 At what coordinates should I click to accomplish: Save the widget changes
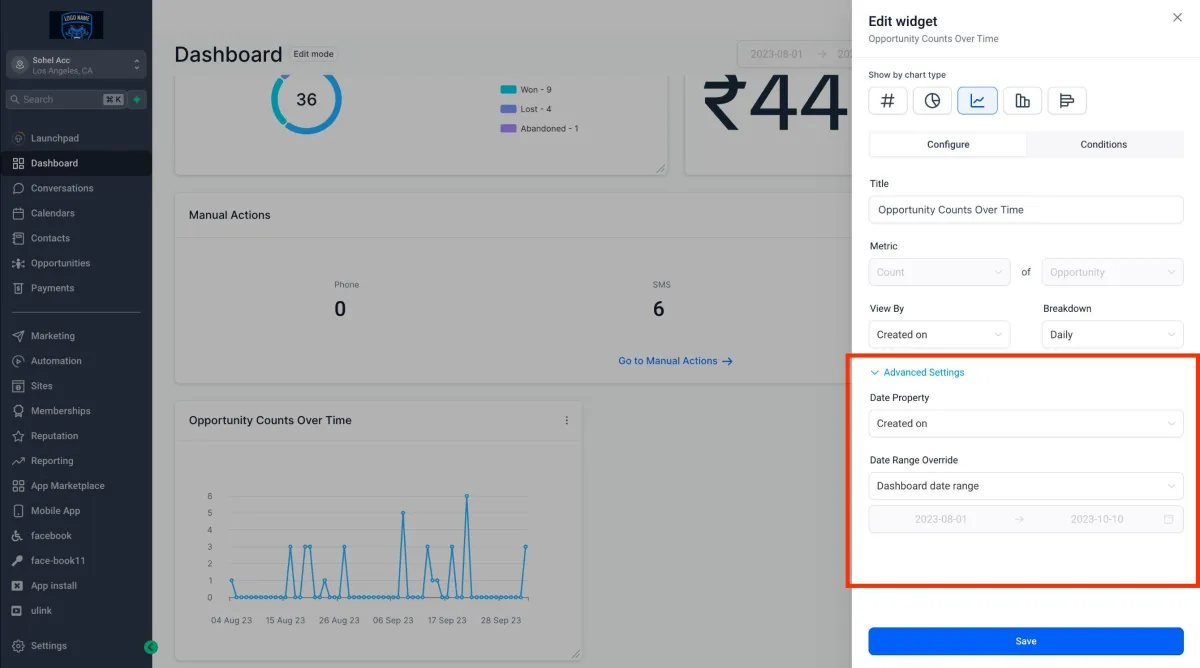1026,641
